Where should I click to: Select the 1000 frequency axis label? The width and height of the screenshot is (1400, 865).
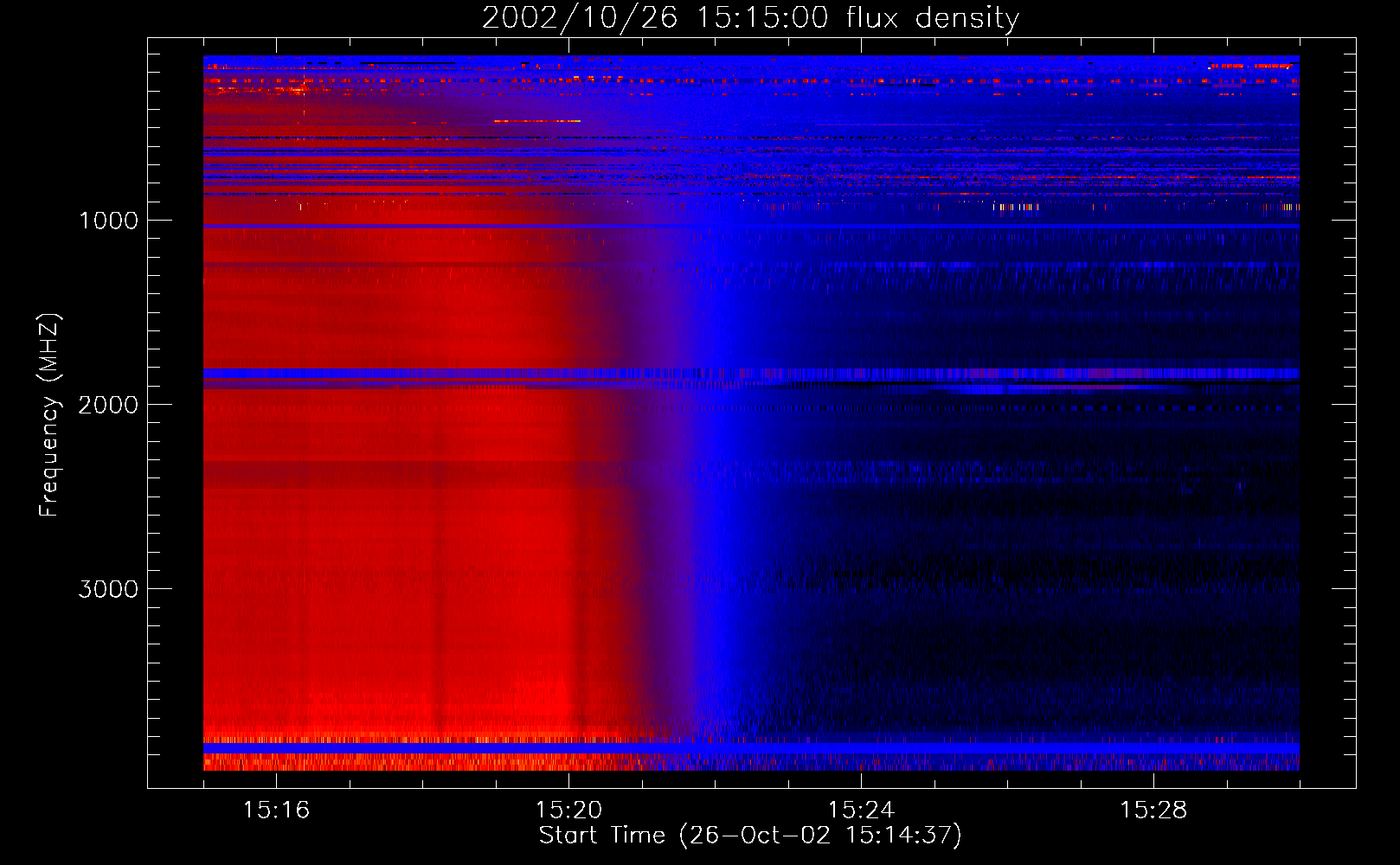point(108,221)
